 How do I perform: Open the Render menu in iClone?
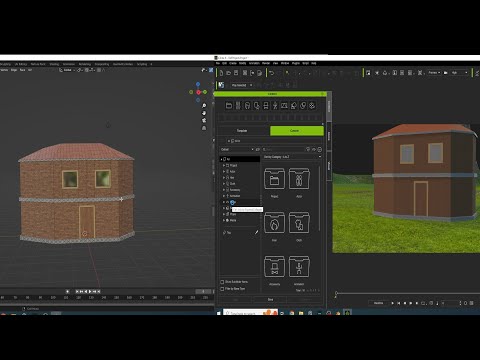(x=266, y=63)
